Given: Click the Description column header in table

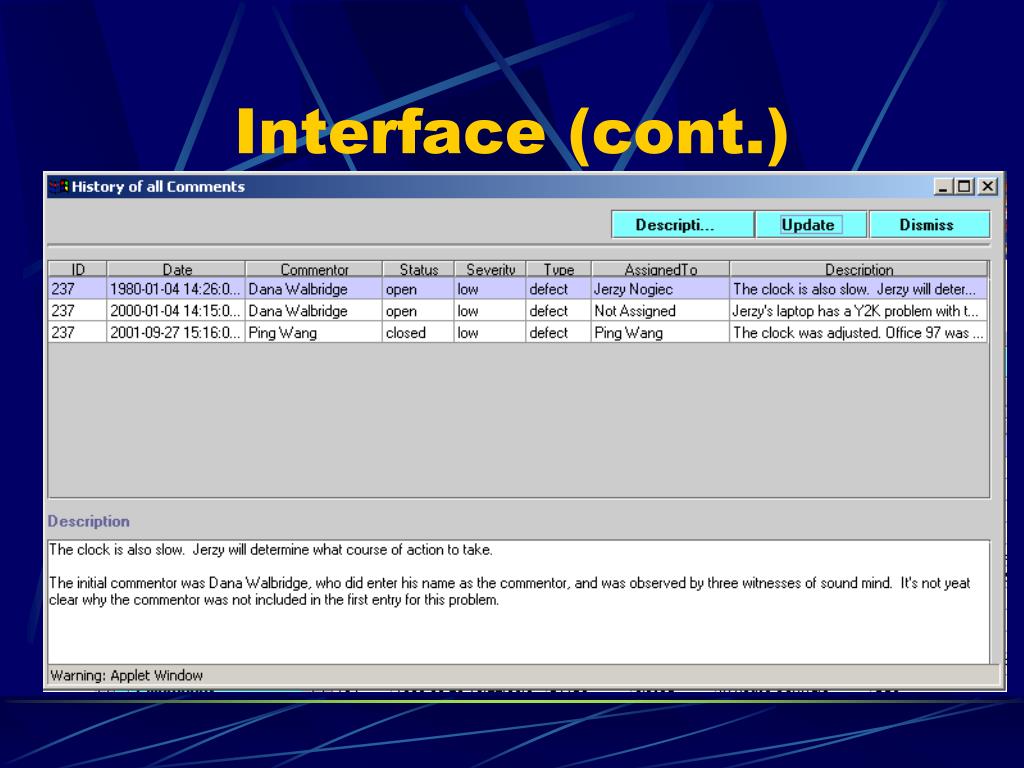Looking at the screenshot, I should tap(859, 269).
